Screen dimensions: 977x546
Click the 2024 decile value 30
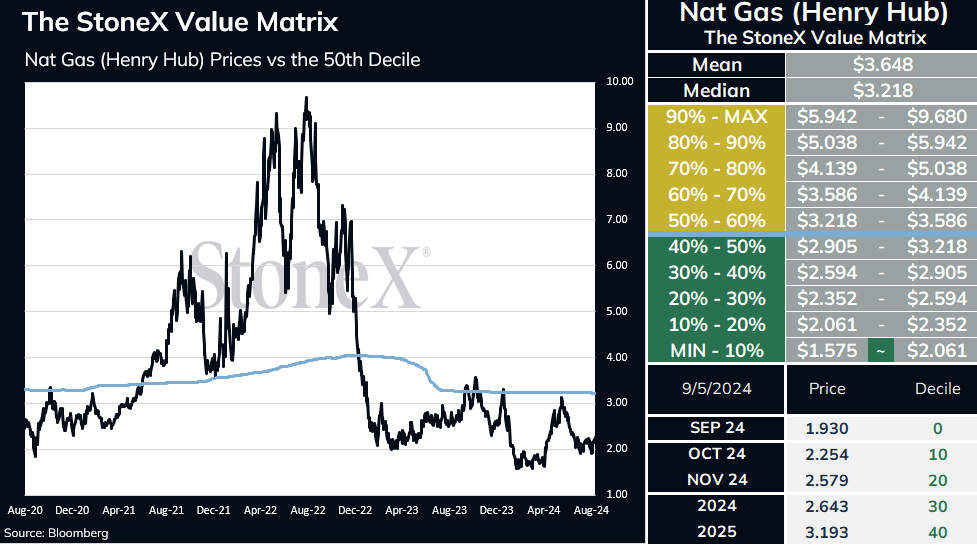[x=937, y=506]
